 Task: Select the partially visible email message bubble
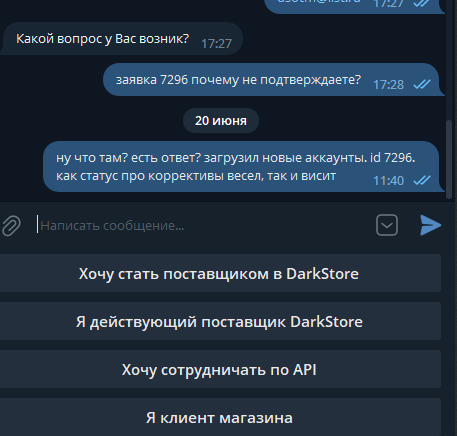tap(355, 6)
